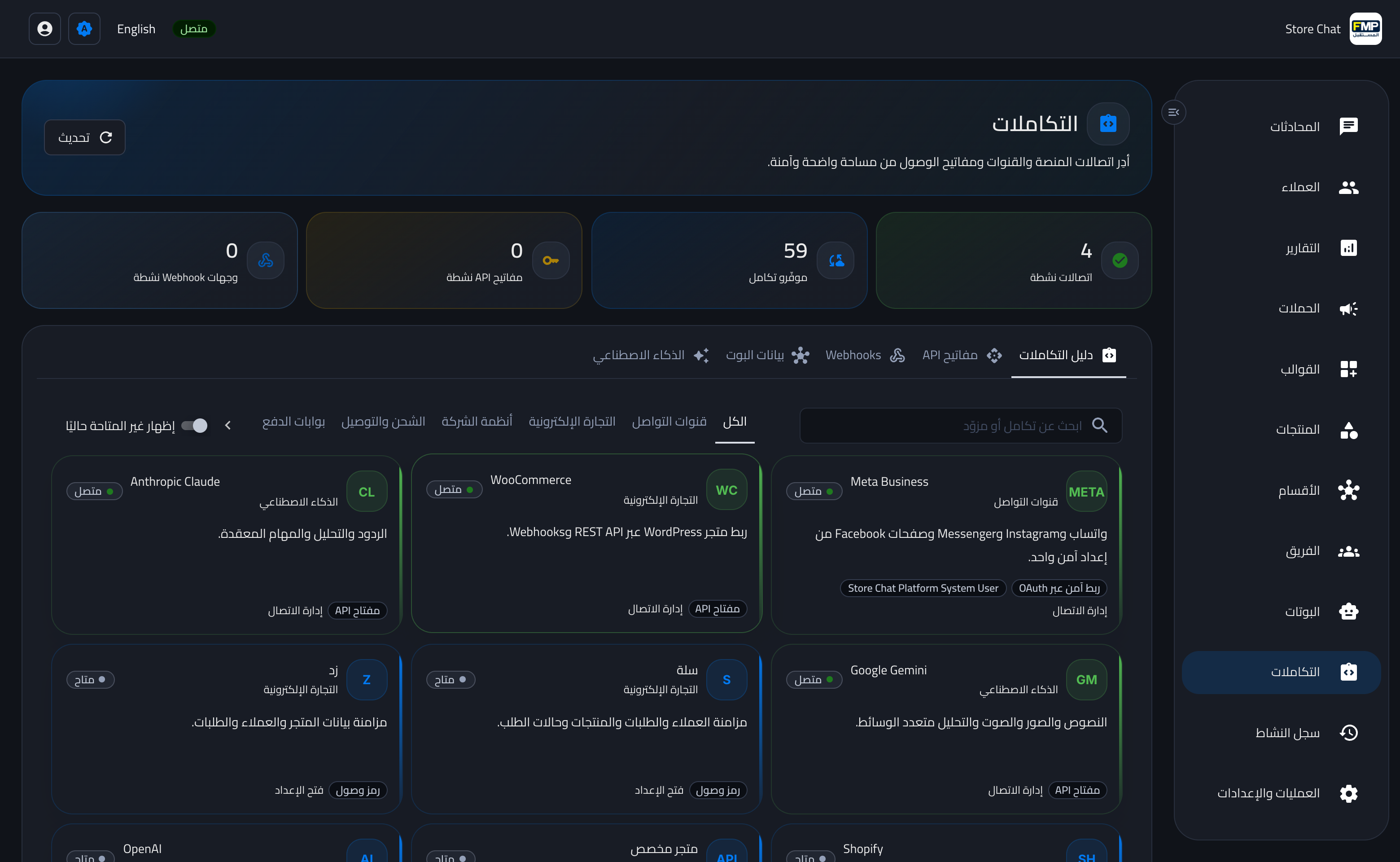Click the FMP store logo
1400x862 pixels.
(x=1365, y=28)
